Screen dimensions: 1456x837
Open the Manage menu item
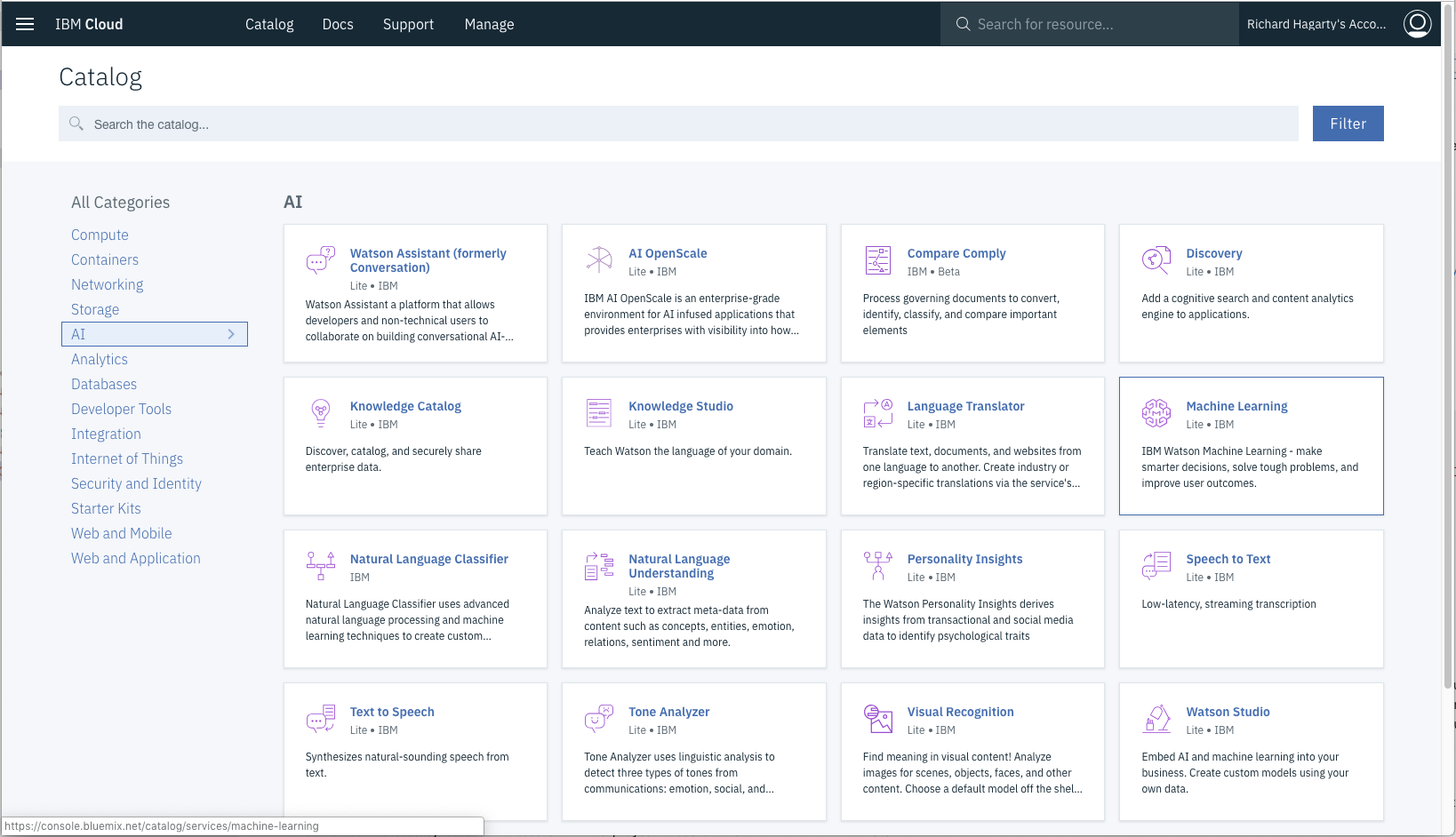point(489,24)
